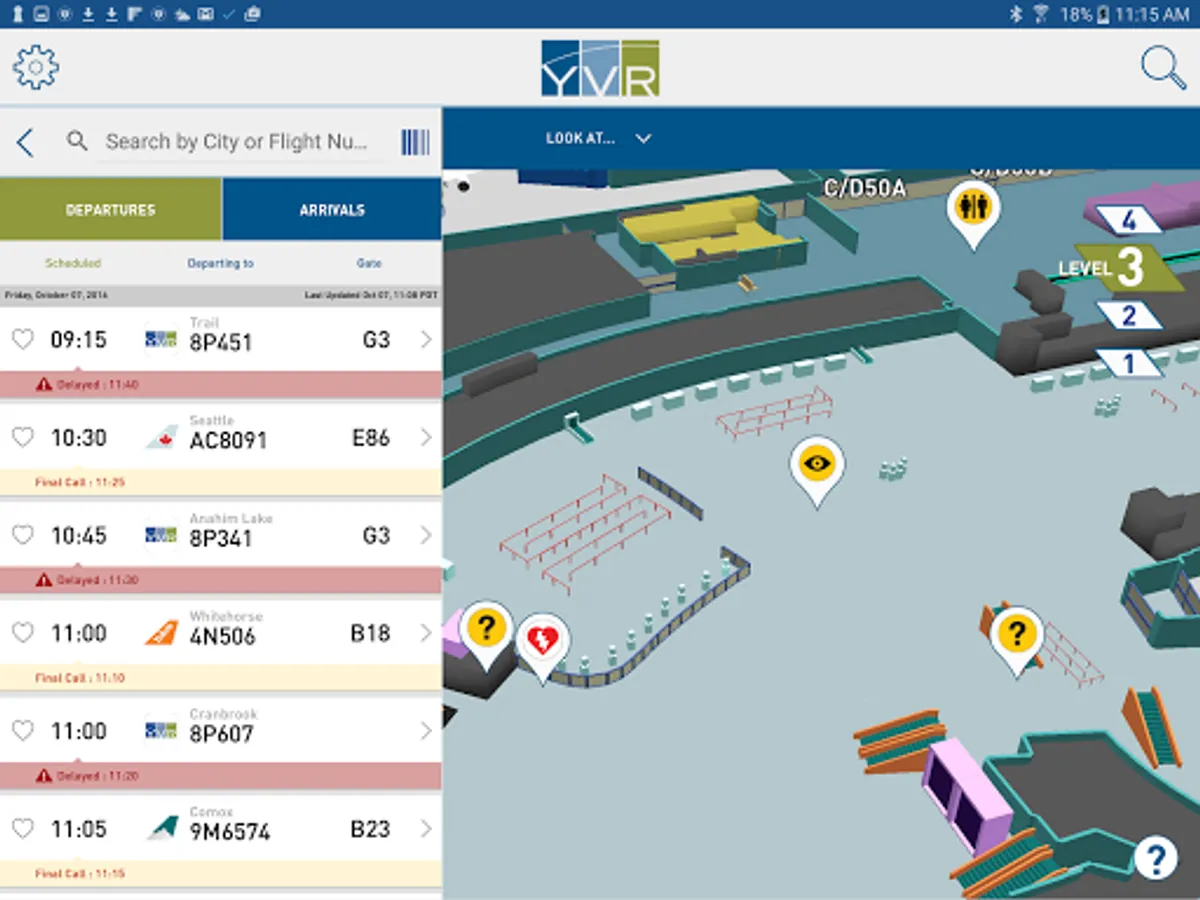Select map Level 1
The height and width of the screenshot is (900, 1200).
coord(1129,362)
